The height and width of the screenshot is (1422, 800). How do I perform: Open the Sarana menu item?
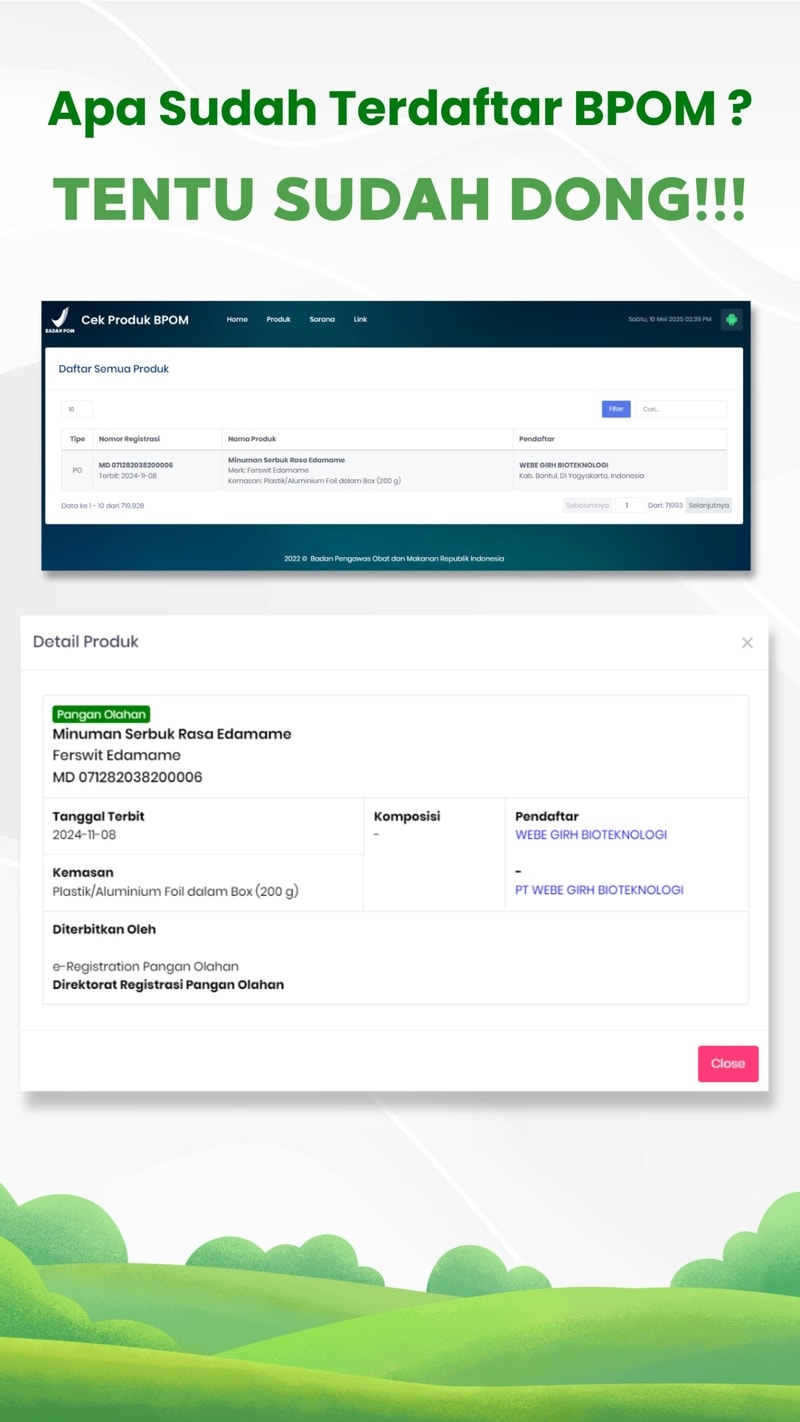[322, 319]
